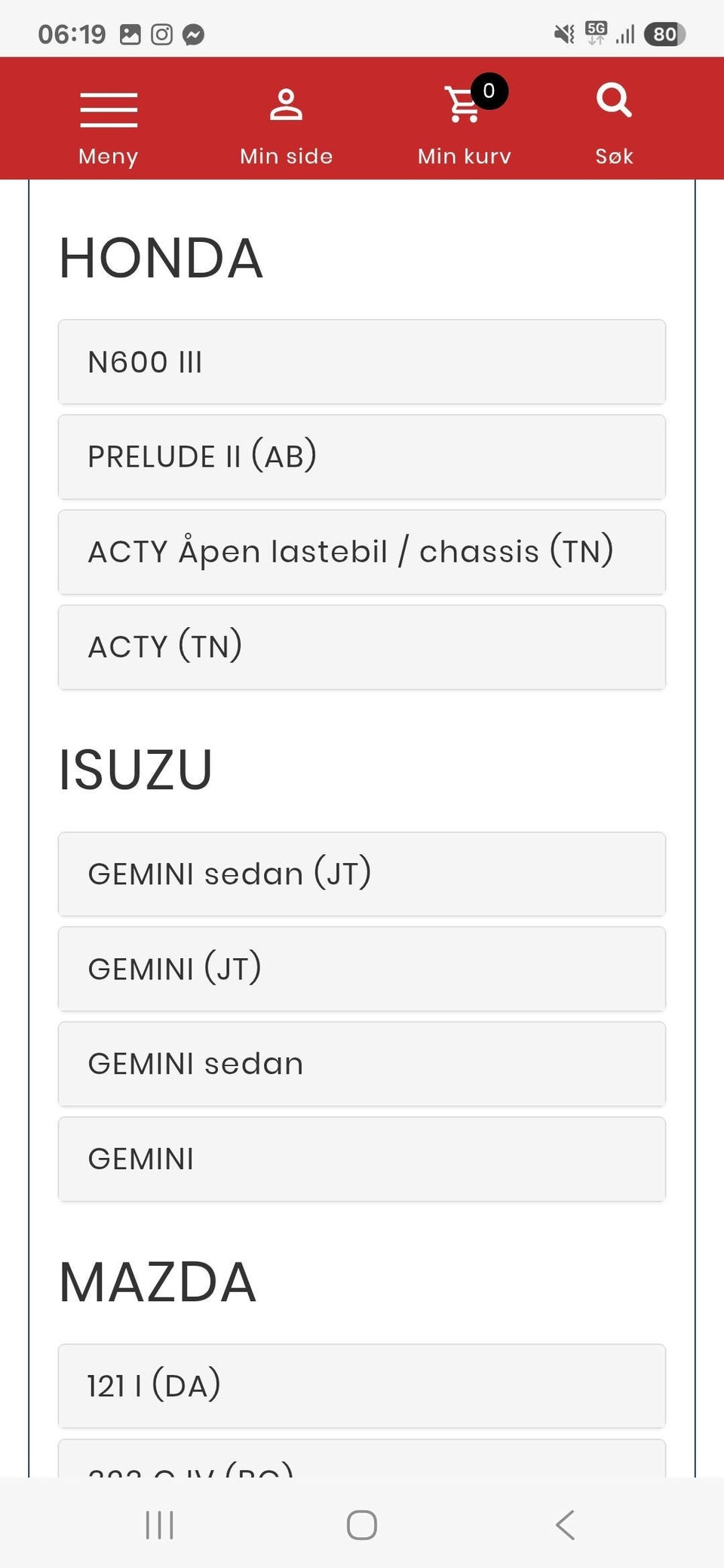
Task: Pick the plain GEMINI sedan entry
Action: (362, 1064)
